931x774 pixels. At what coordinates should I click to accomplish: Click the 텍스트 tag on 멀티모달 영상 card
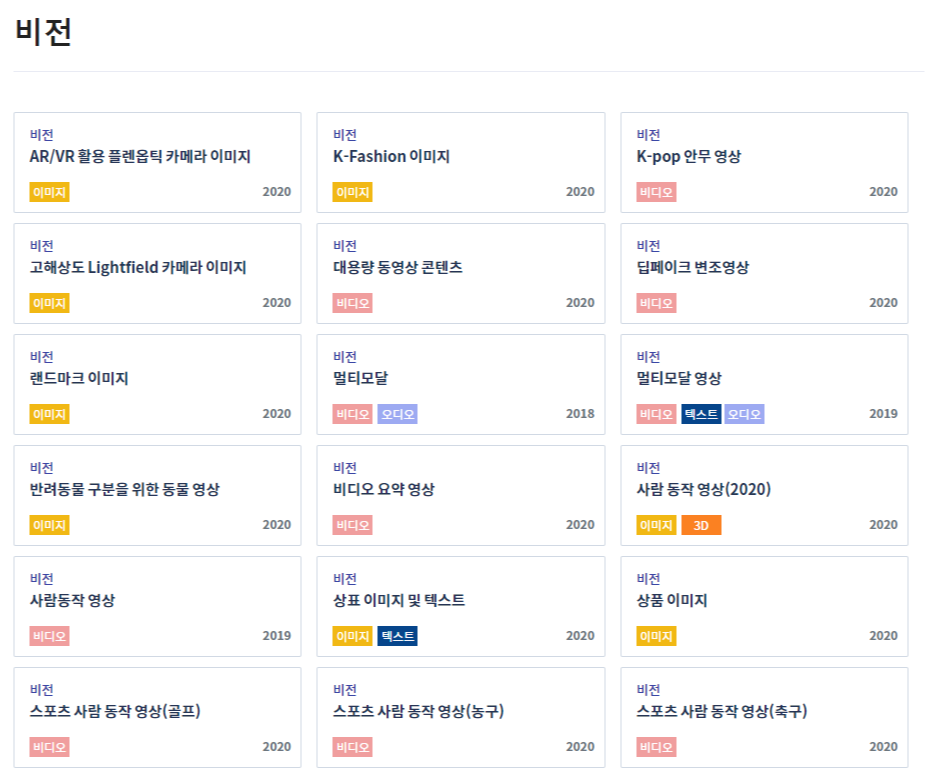(701, 414)
